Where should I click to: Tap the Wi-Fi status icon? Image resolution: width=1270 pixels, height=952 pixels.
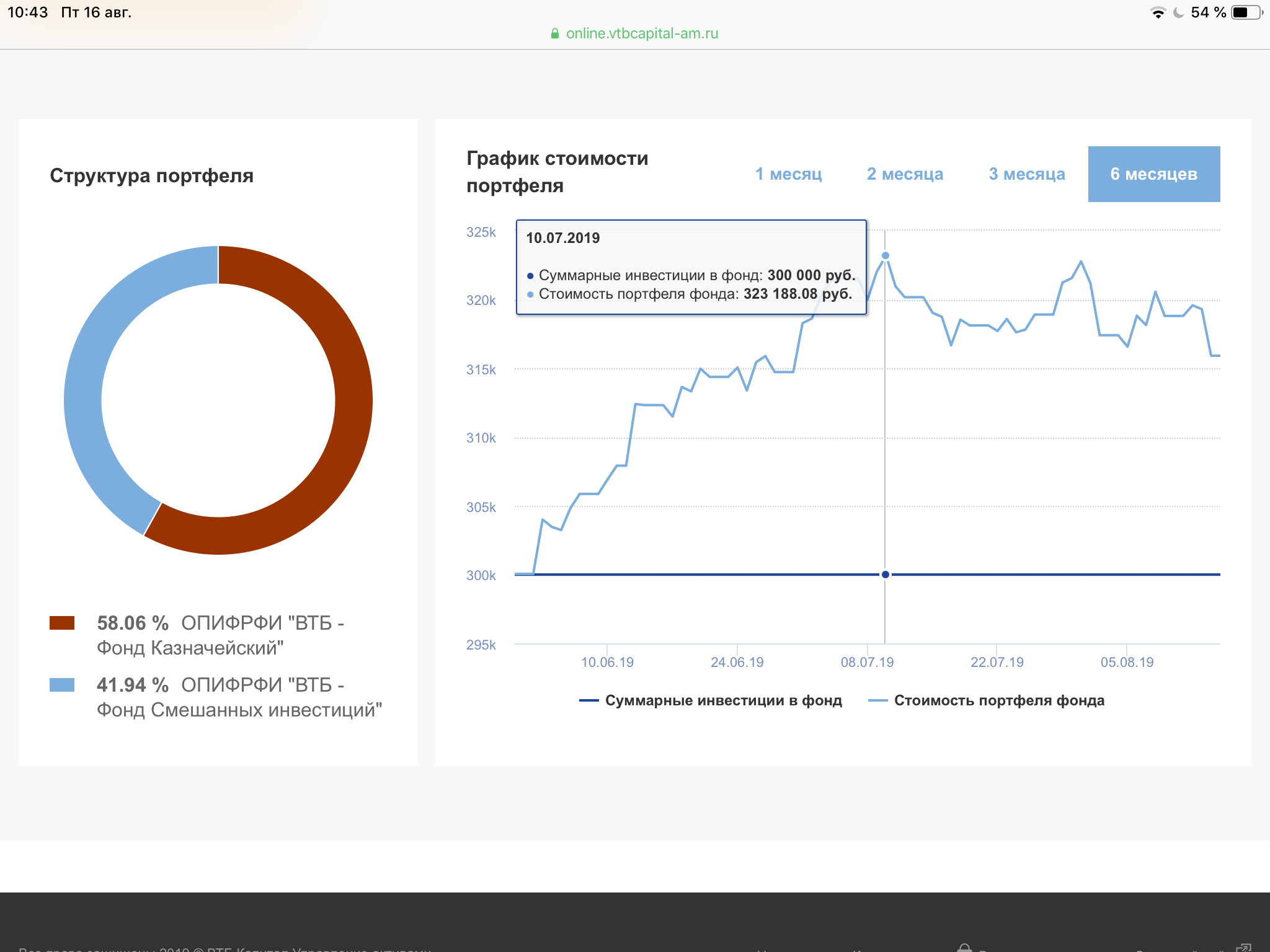coord(1158,12)
